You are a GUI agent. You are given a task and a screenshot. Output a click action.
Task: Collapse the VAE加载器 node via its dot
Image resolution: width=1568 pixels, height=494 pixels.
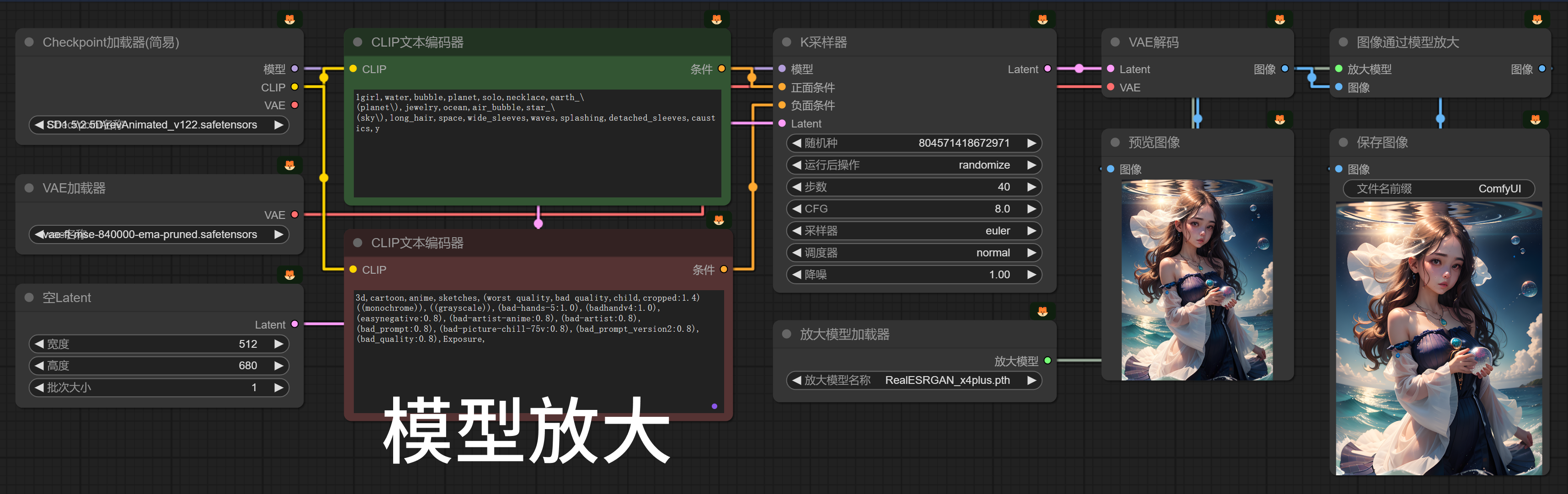29,188
